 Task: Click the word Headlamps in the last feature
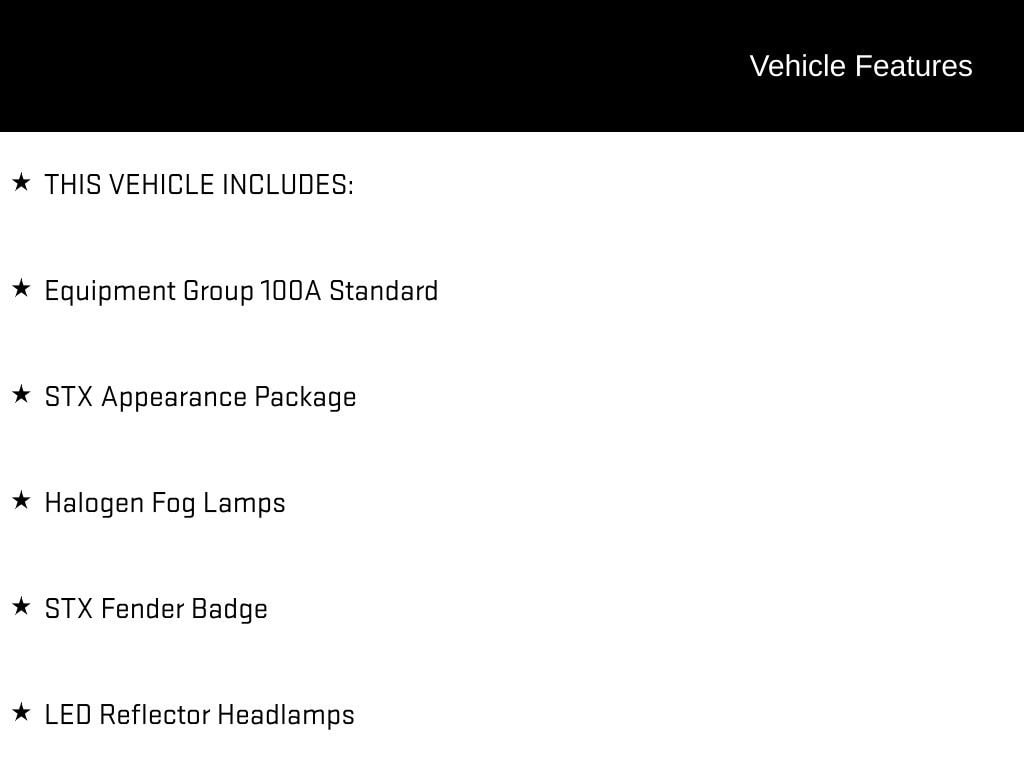(285, 715)
